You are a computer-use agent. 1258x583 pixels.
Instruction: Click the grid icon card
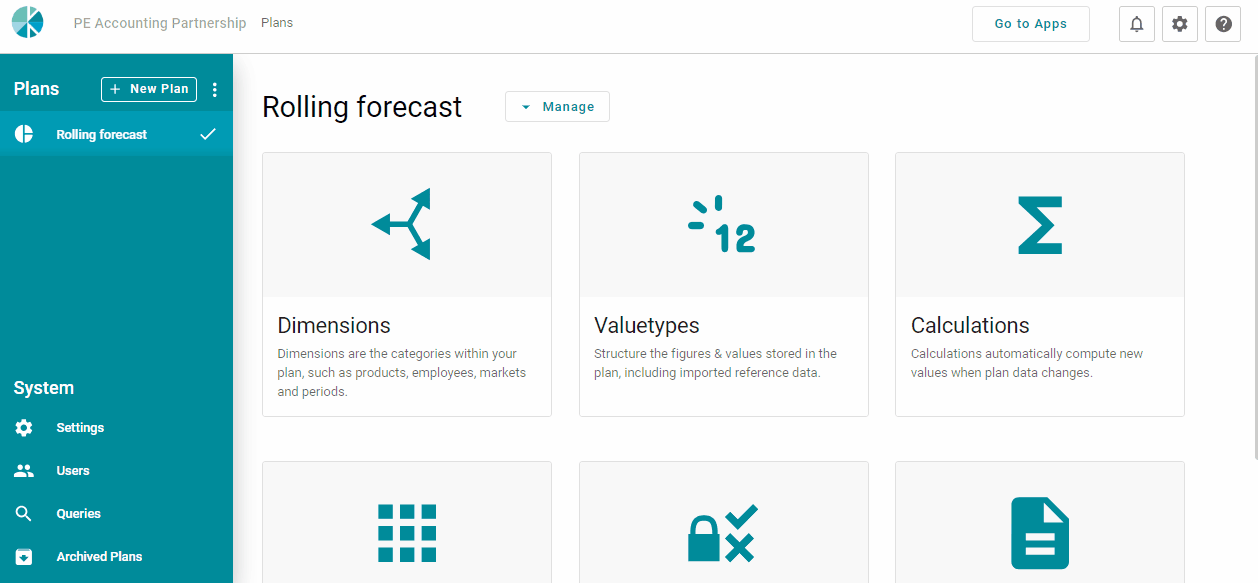click(407, 533)
